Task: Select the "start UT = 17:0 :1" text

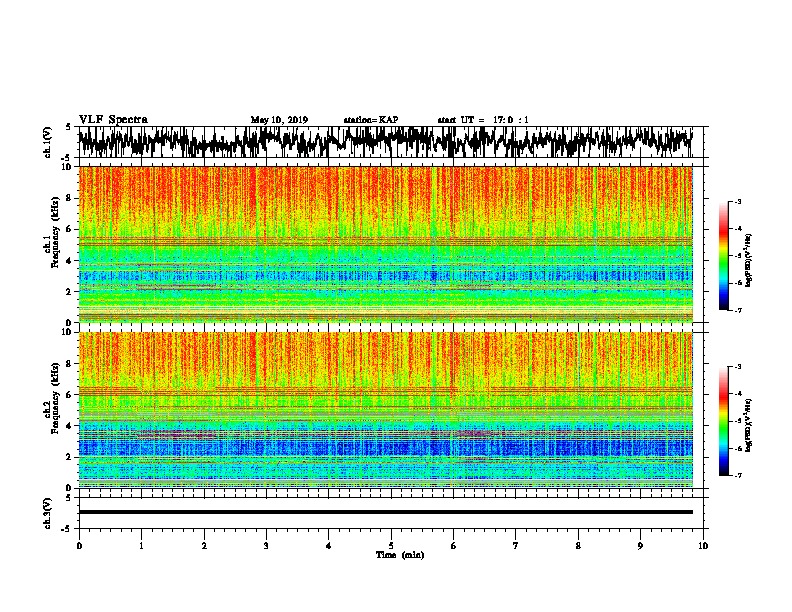Action: tap(483, 120)
